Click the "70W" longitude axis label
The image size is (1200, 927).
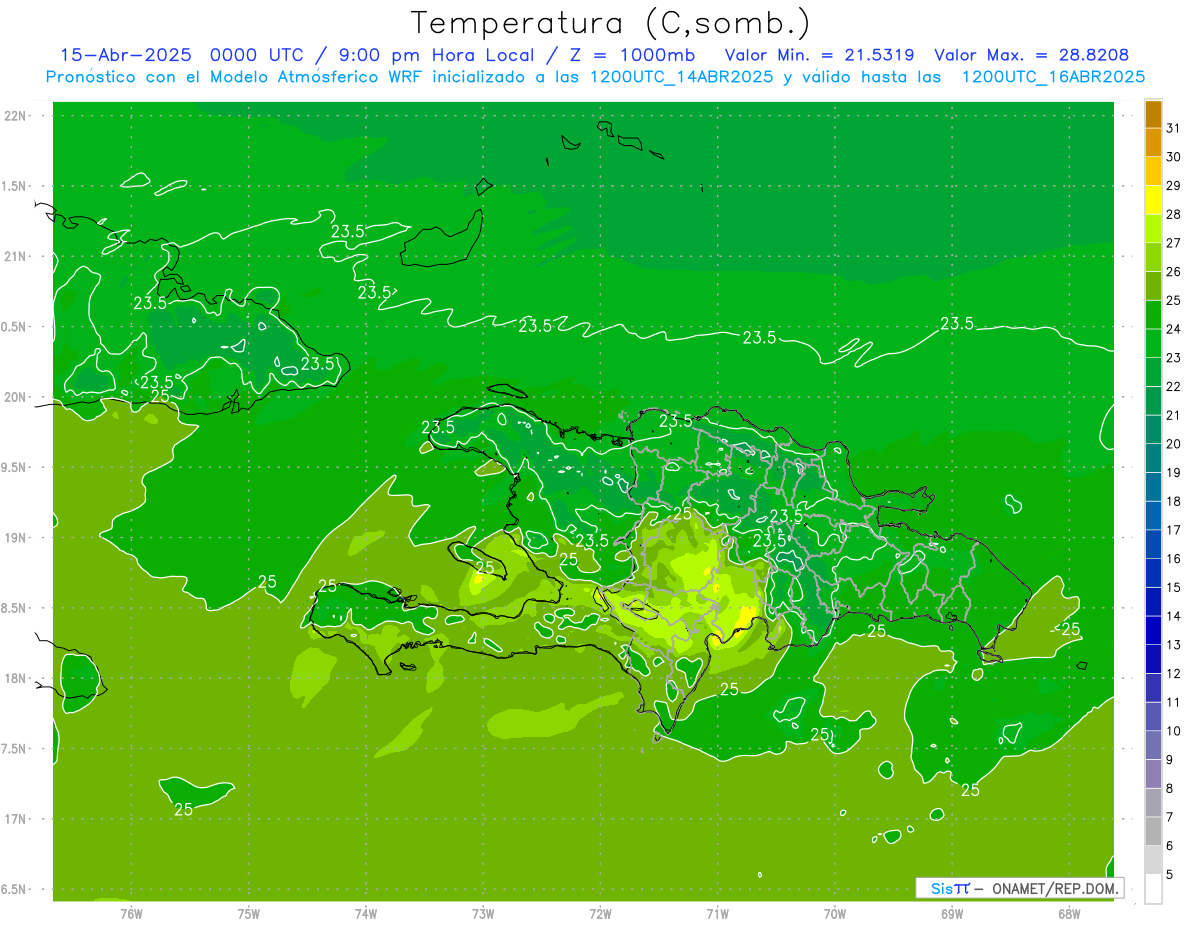pyautogui.click(x=835, y=913)
